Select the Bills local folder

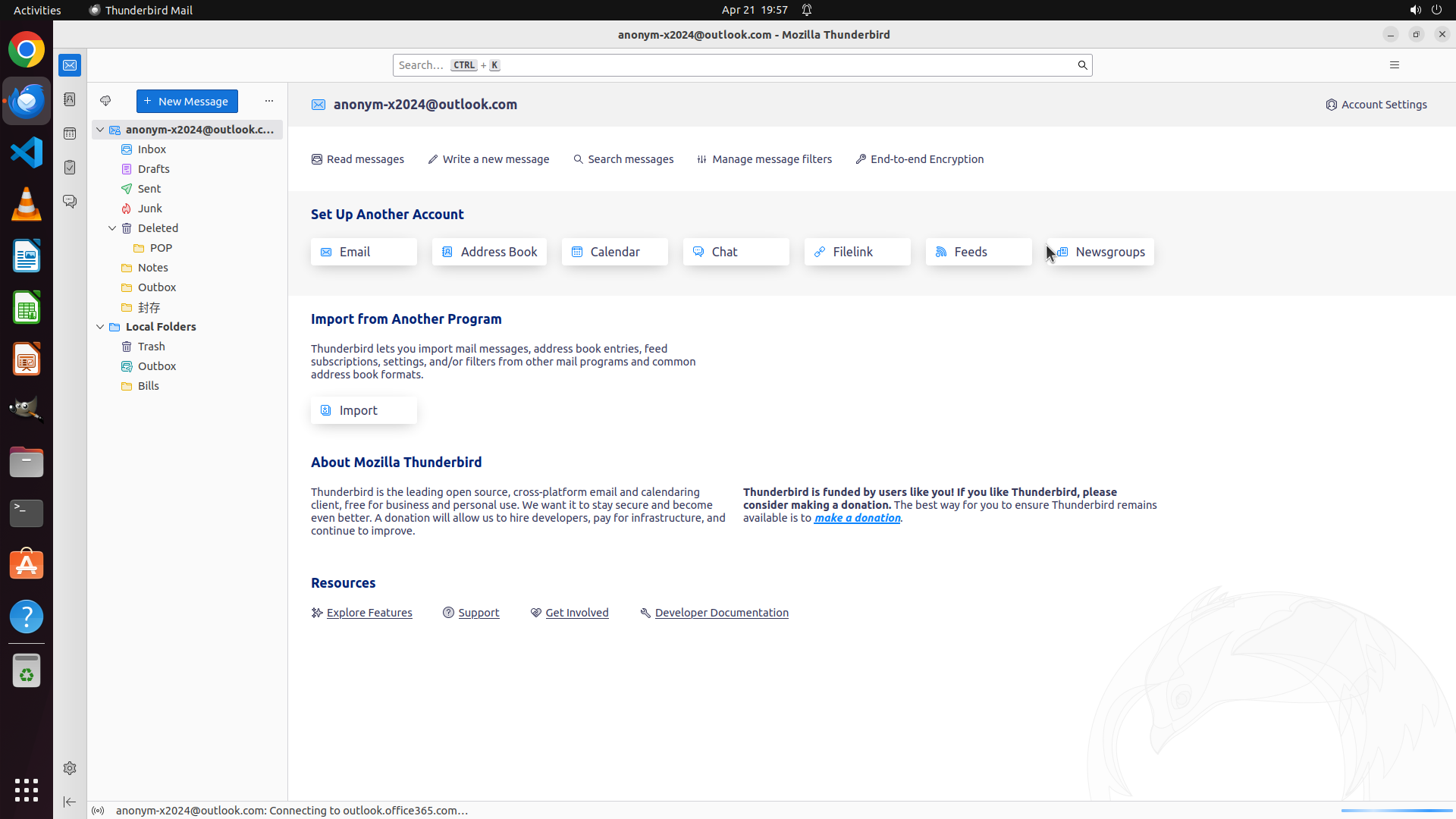coord(149,386)
